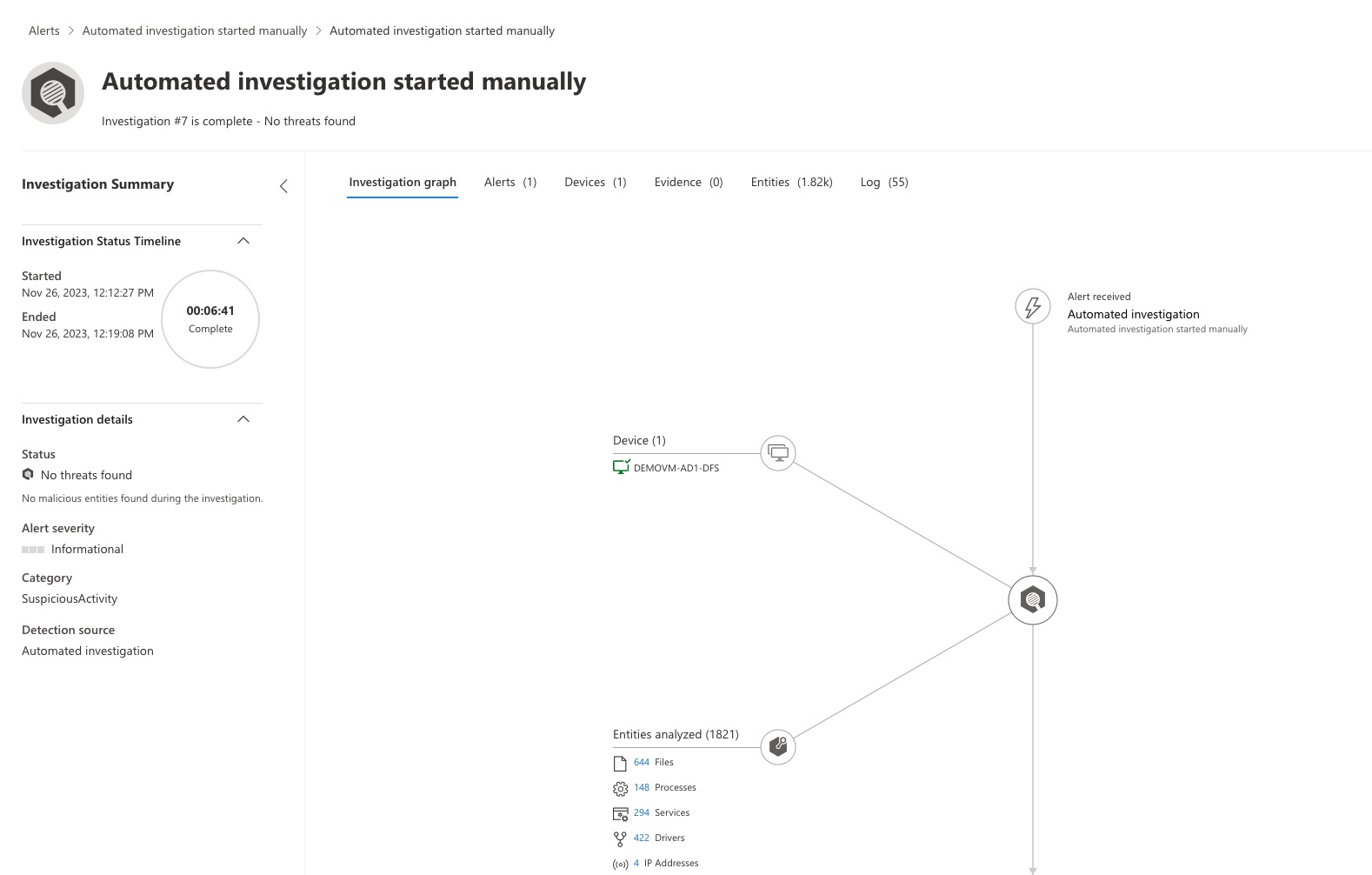
Task: Click the Processes gear icon
Action: [x=620, y=788]
